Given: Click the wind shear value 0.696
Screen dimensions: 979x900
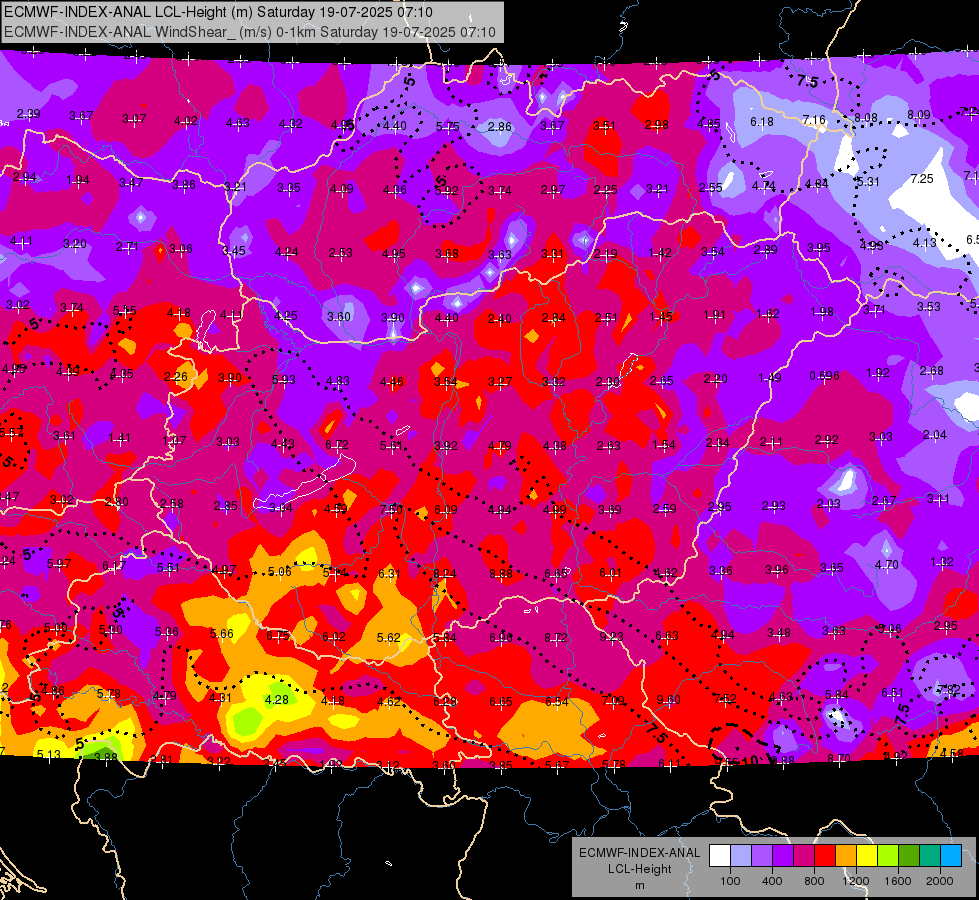Looking at the screenshot, I should pyautogui.click(x=824, y=375).
